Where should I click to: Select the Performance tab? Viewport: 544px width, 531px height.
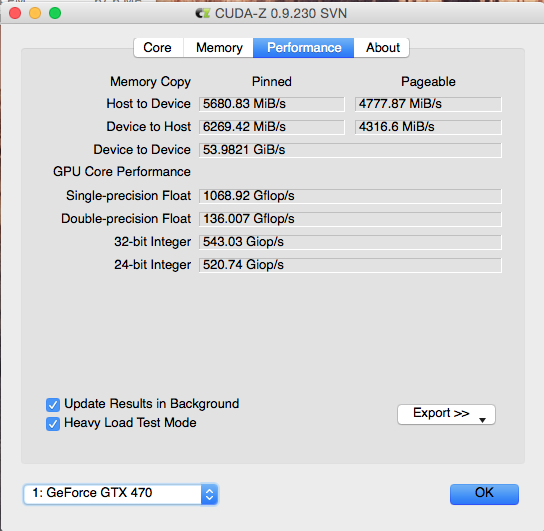tap(304, 48)
